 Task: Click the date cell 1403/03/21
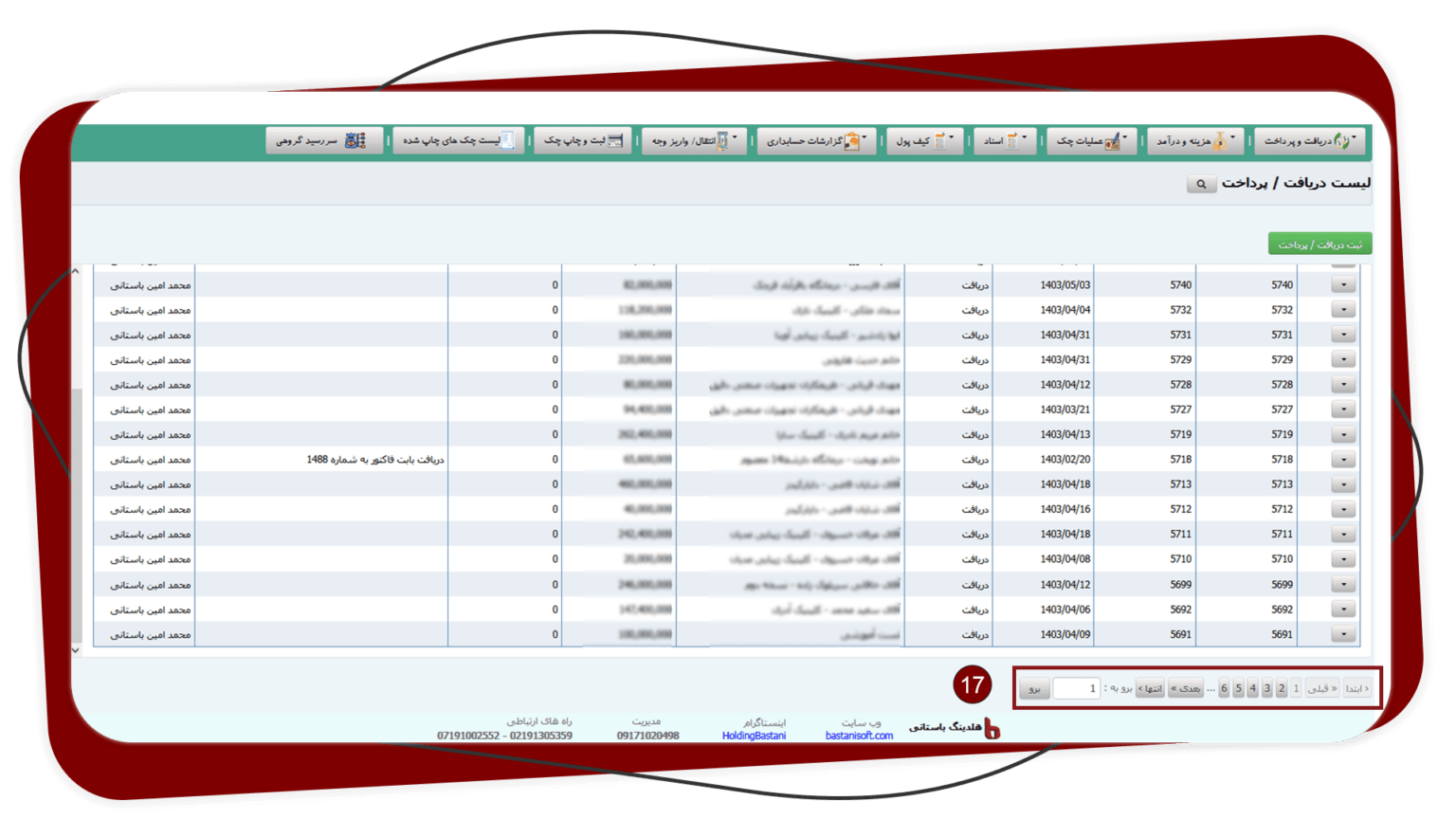coord(1065,409)
